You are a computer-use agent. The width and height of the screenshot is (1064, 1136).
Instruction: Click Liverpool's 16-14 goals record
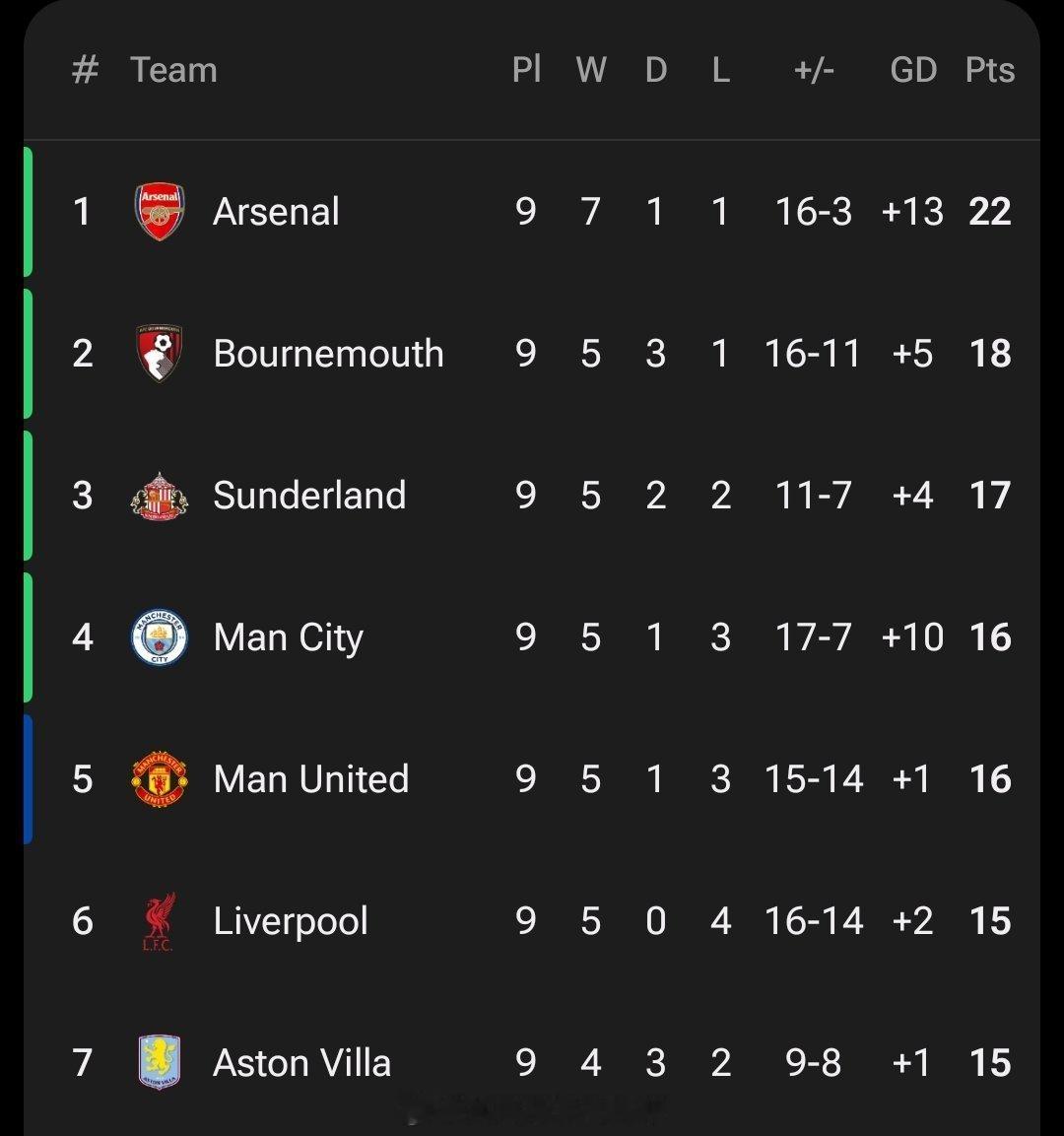point(814,921)
